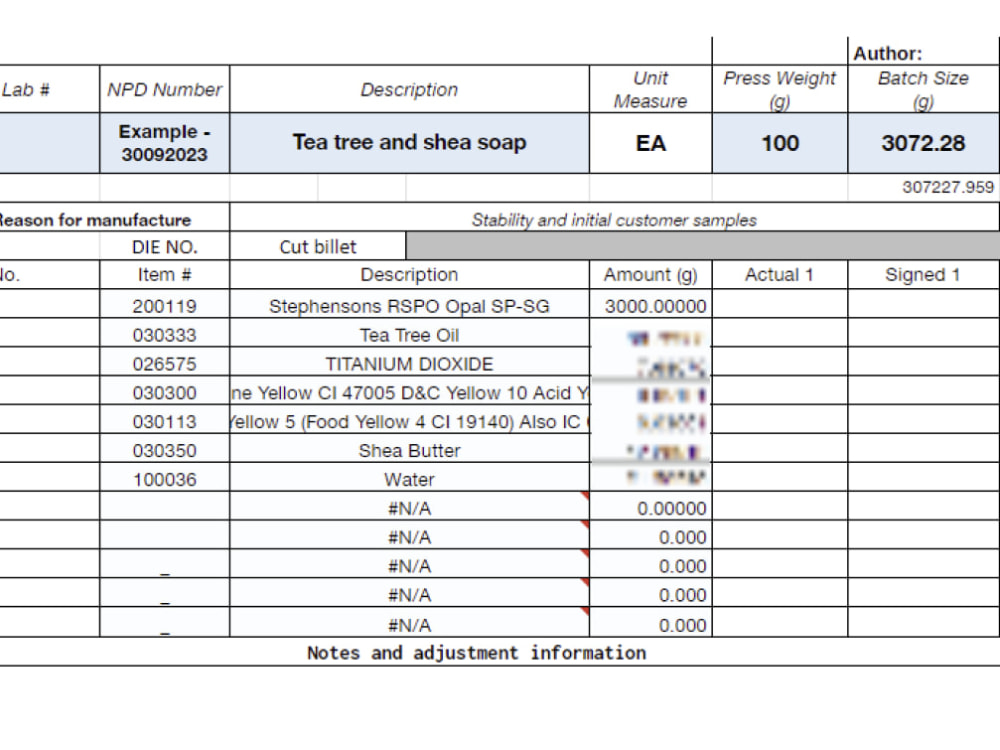Screen dimensions: 1000x750
Task: Click the 'Cut billet' cell
Action: click(318, 246)
